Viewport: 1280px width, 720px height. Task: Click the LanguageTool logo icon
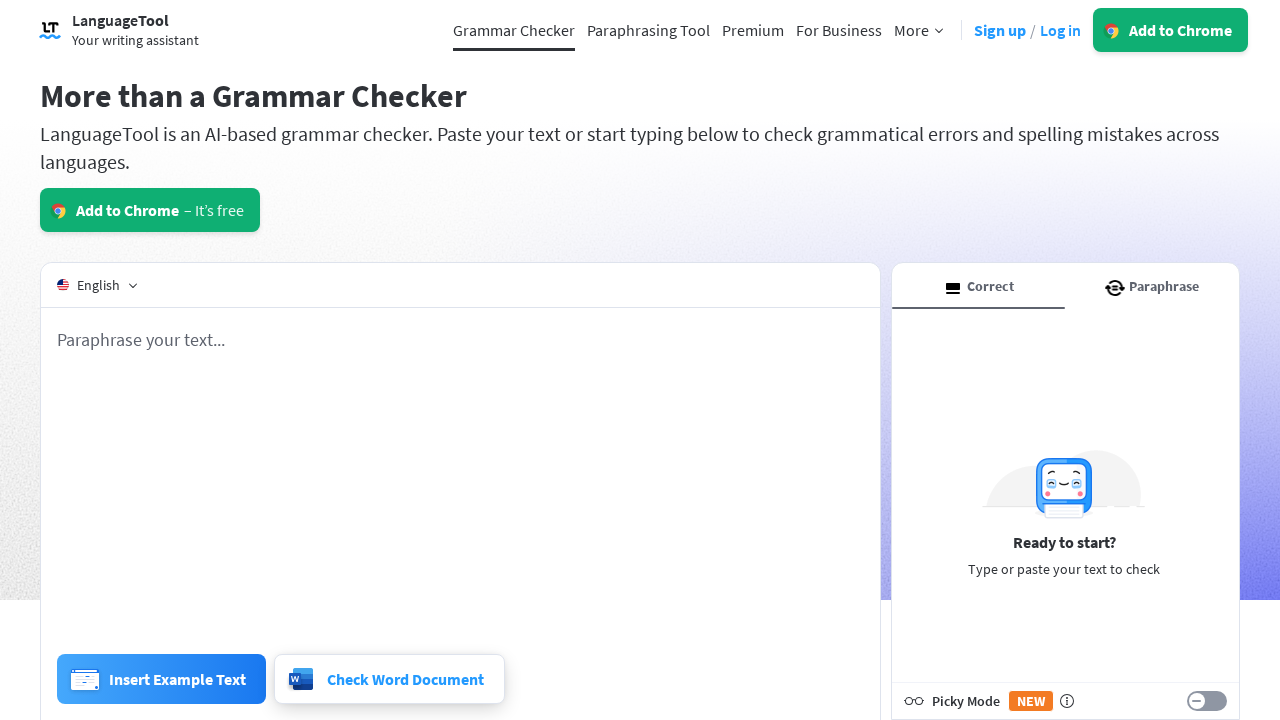pos(49,29)
